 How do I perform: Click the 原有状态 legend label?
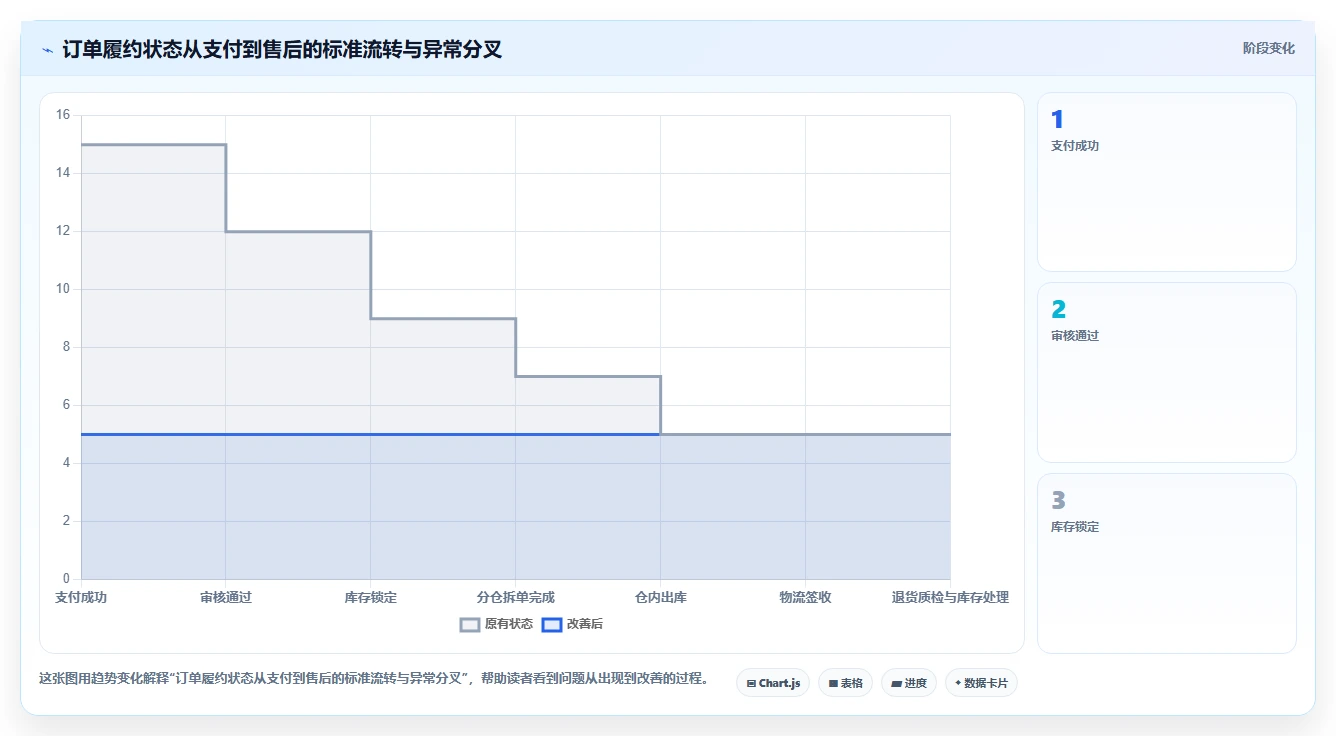tap(509, 624)
